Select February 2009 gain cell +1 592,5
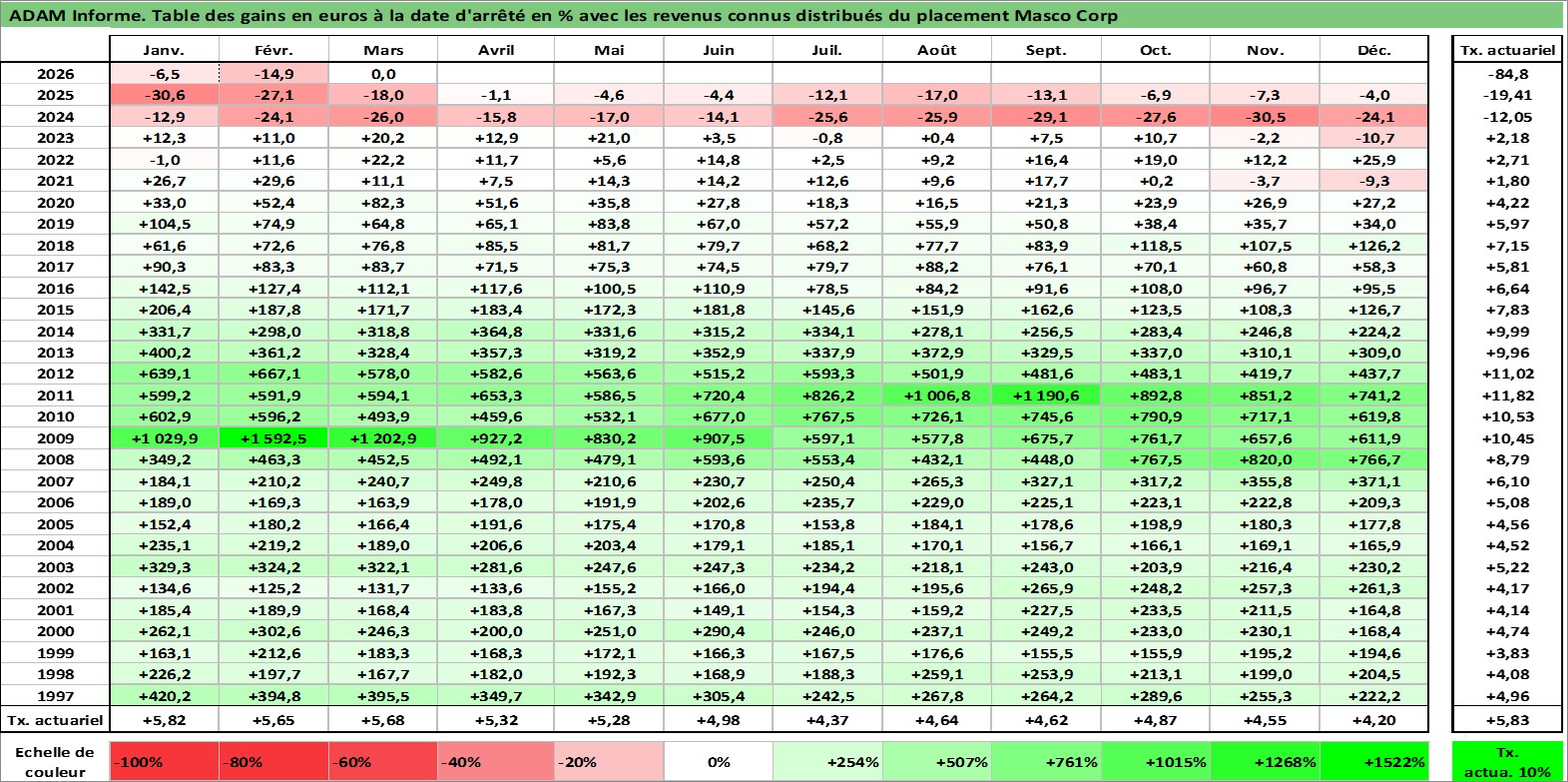1568x782 pixels. point(273,438)
